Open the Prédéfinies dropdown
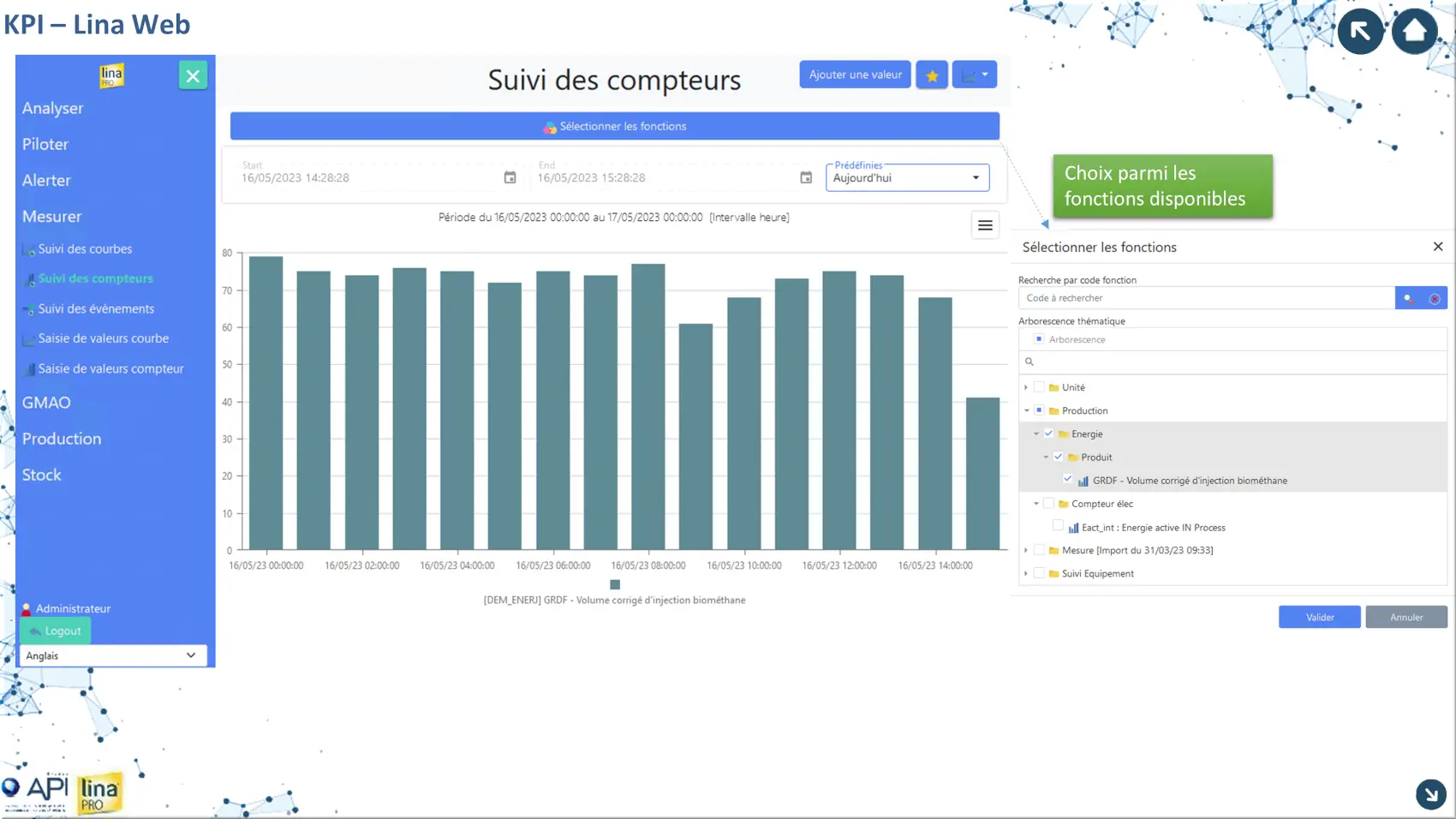The image size is (1456, 819). tap(907, 177)
